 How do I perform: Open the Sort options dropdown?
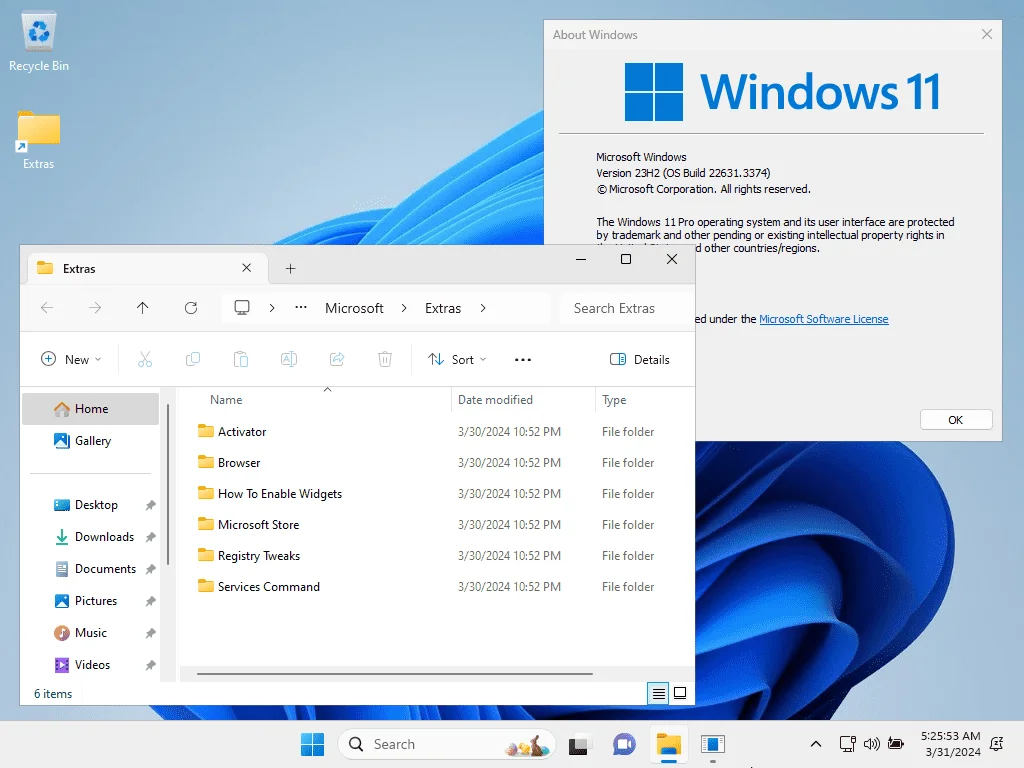457,359
